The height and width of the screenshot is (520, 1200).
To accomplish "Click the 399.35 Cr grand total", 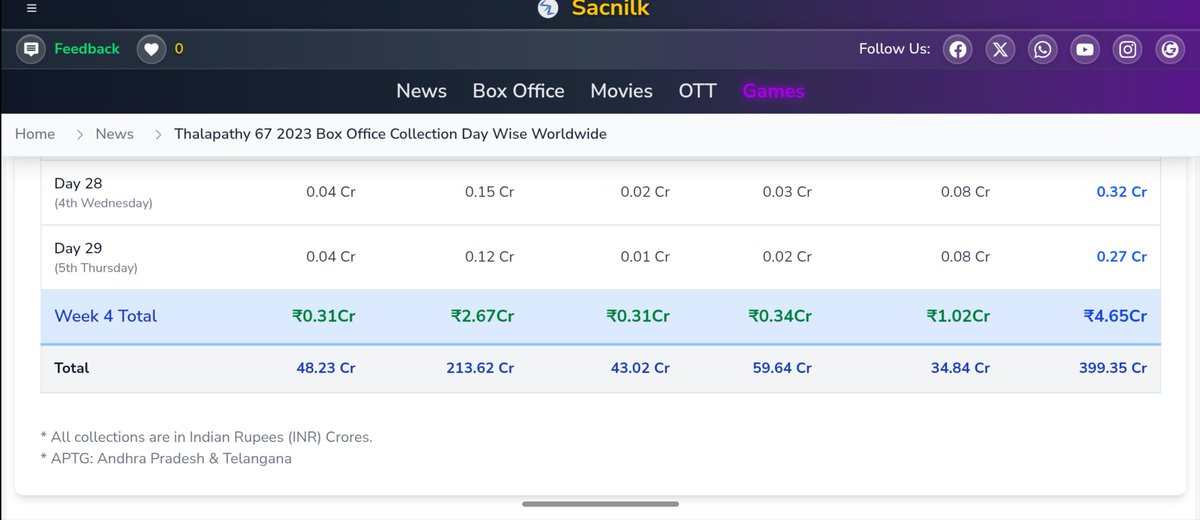I will point(1113,368).
